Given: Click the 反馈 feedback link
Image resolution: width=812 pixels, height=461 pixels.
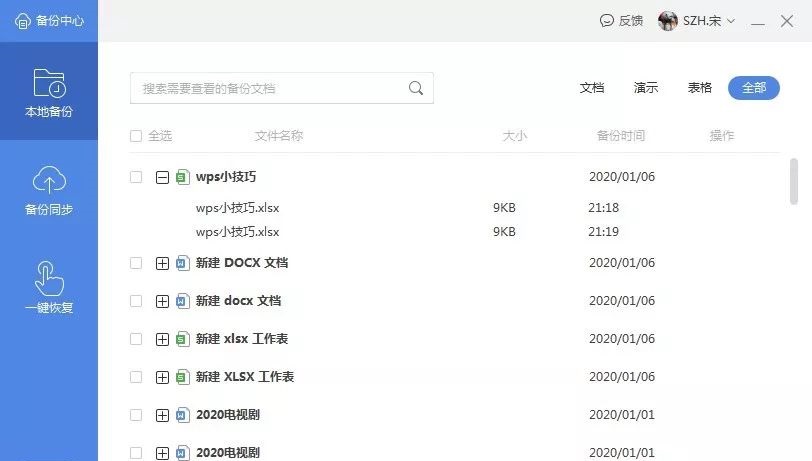Looking at the screenshot, I should point(631,21).
